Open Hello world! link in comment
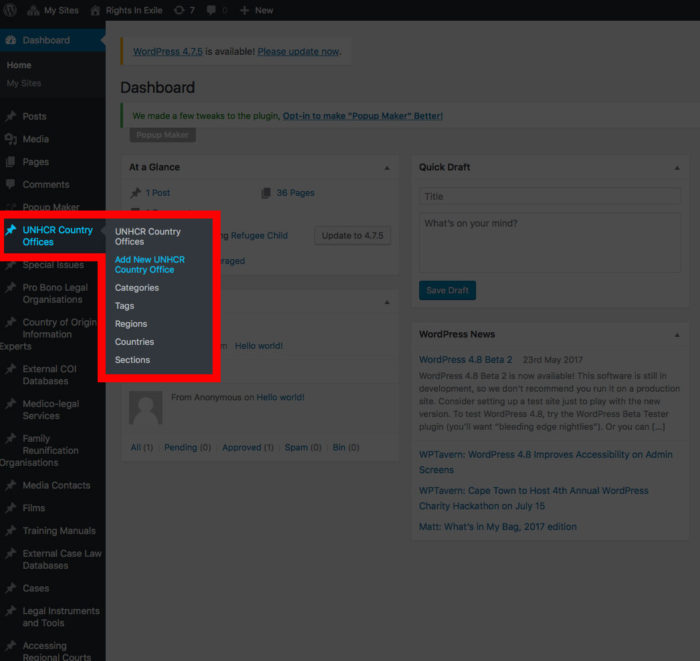 click(x=280, y=397)
